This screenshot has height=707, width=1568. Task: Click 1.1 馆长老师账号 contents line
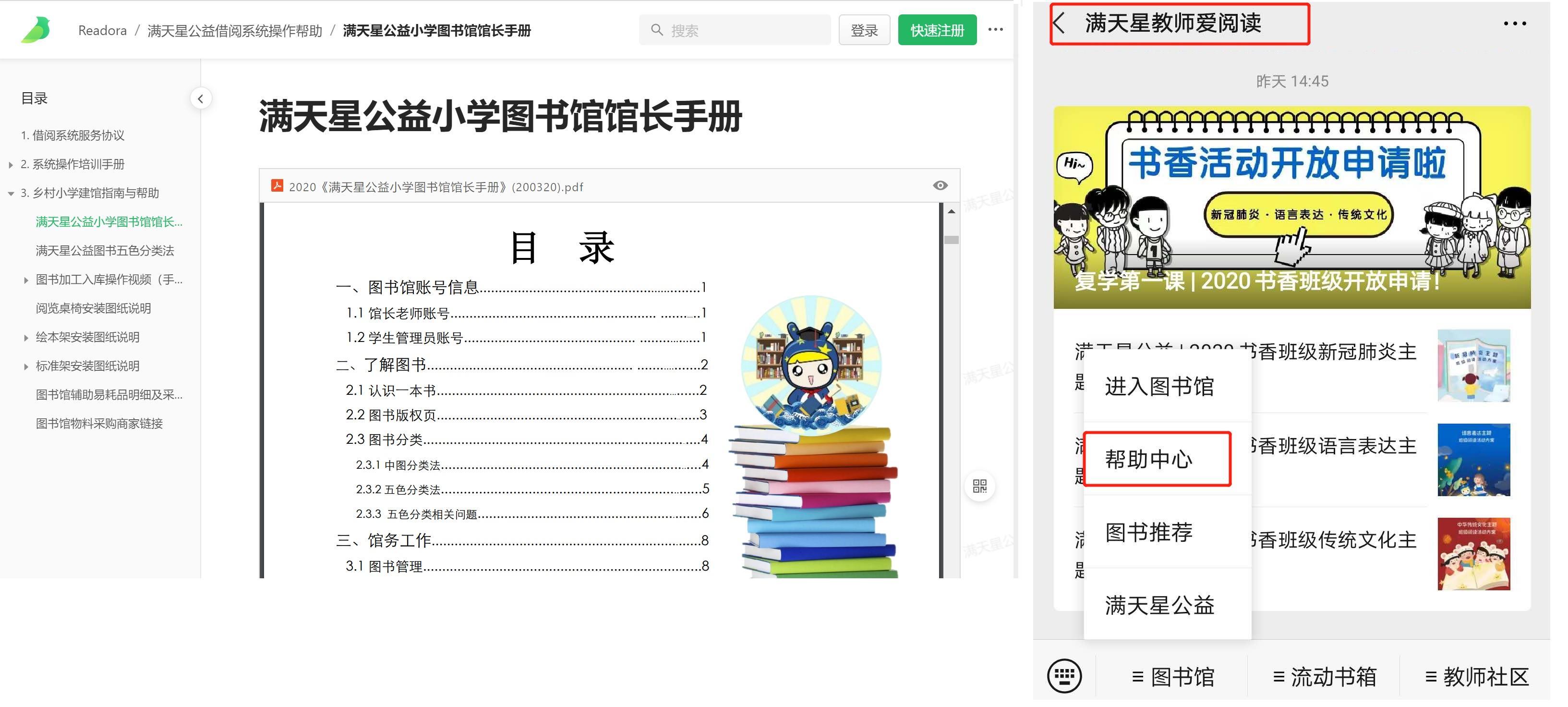[x=527, y=313]
